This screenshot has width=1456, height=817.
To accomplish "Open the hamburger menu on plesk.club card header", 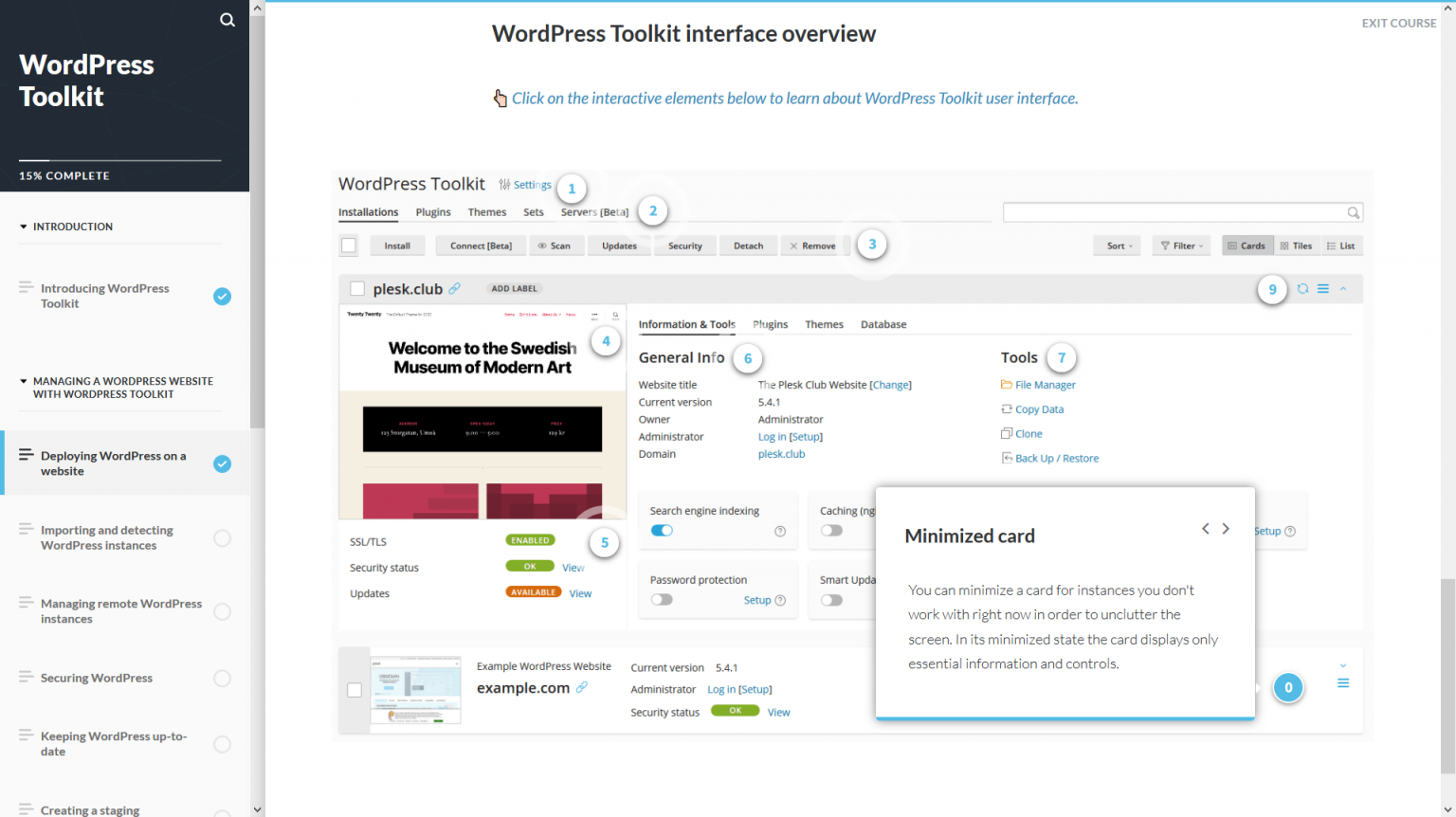I will click(x=1323, y=289).
